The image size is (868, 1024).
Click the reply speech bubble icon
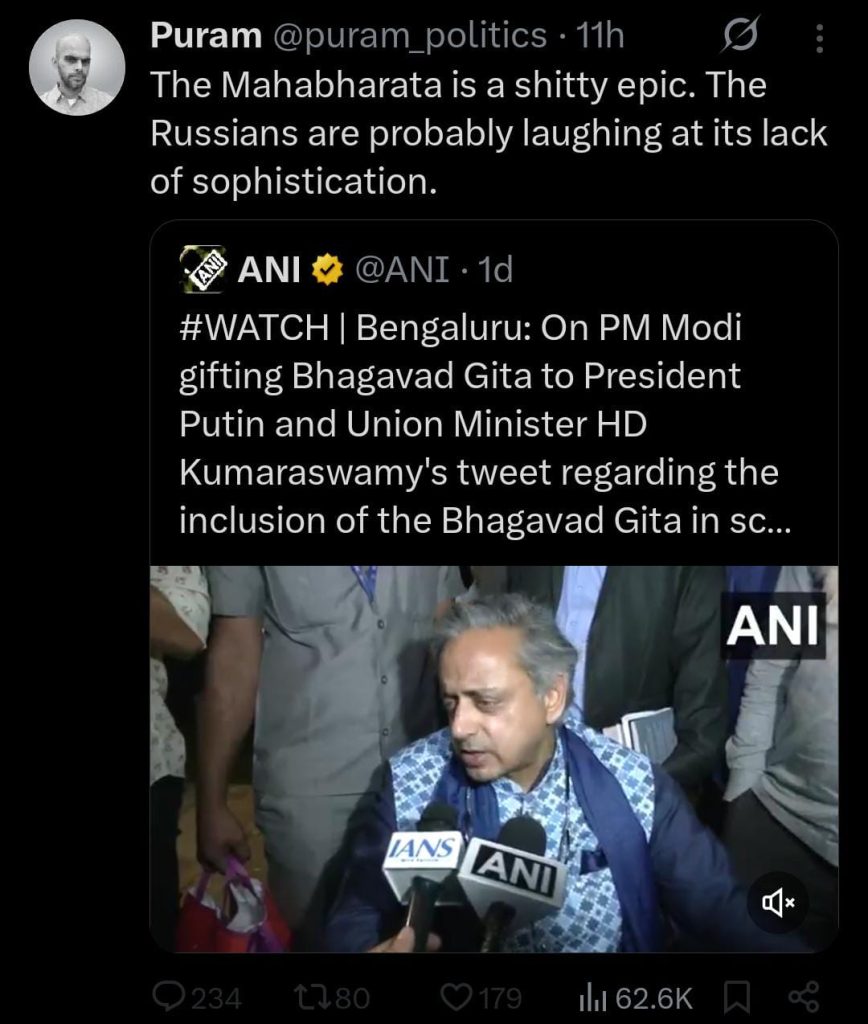[169, 996]
